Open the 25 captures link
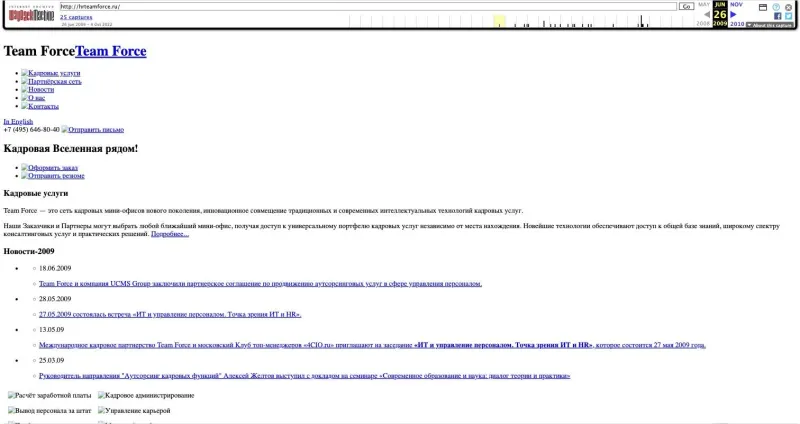This screenshot has height=424, width=800. [76, 17]
